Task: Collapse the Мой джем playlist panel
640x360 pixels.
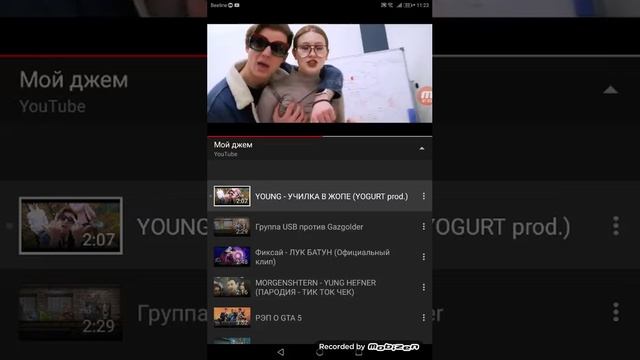Action: [422, 149]
